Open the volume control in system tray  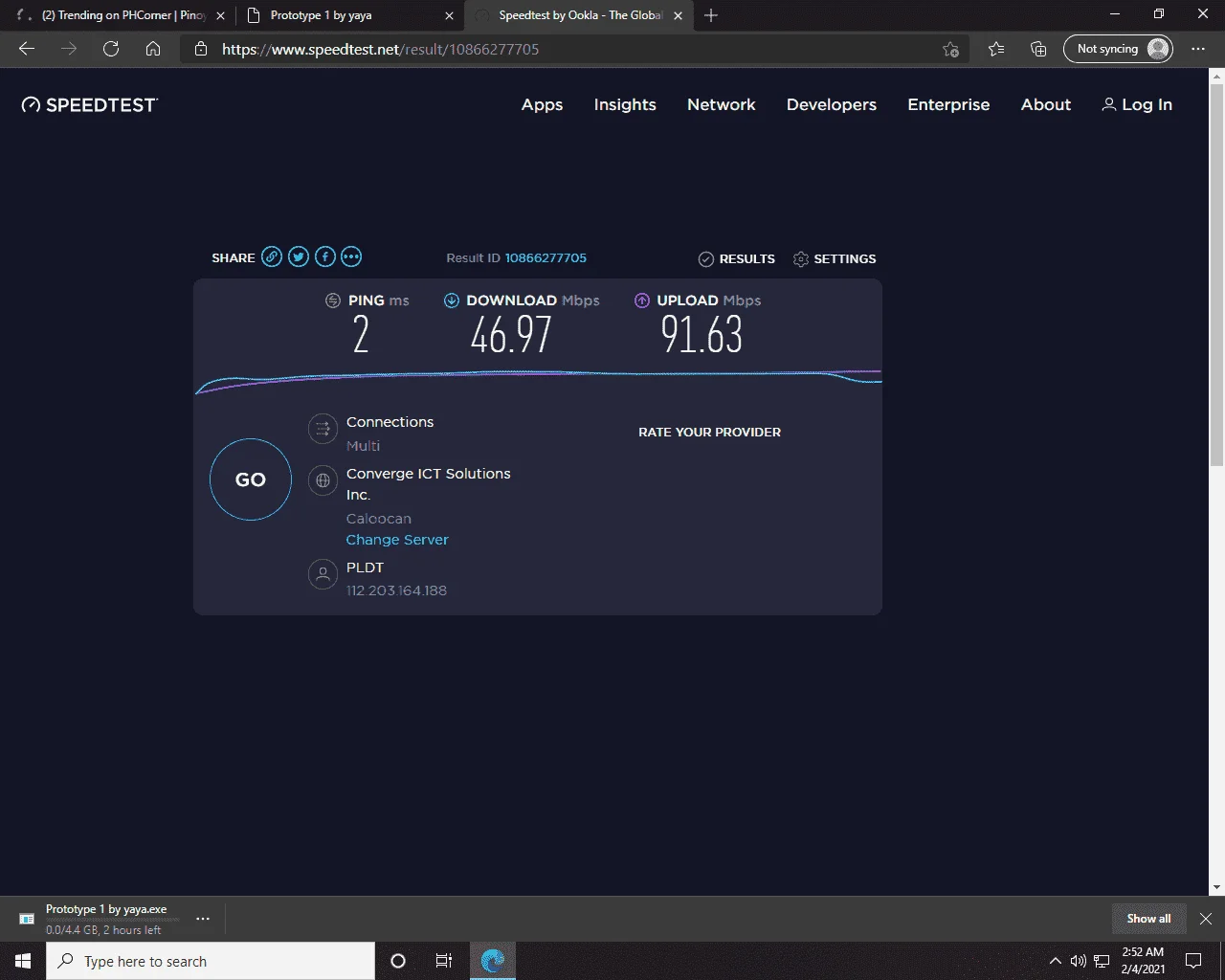tap(1079, 961)
